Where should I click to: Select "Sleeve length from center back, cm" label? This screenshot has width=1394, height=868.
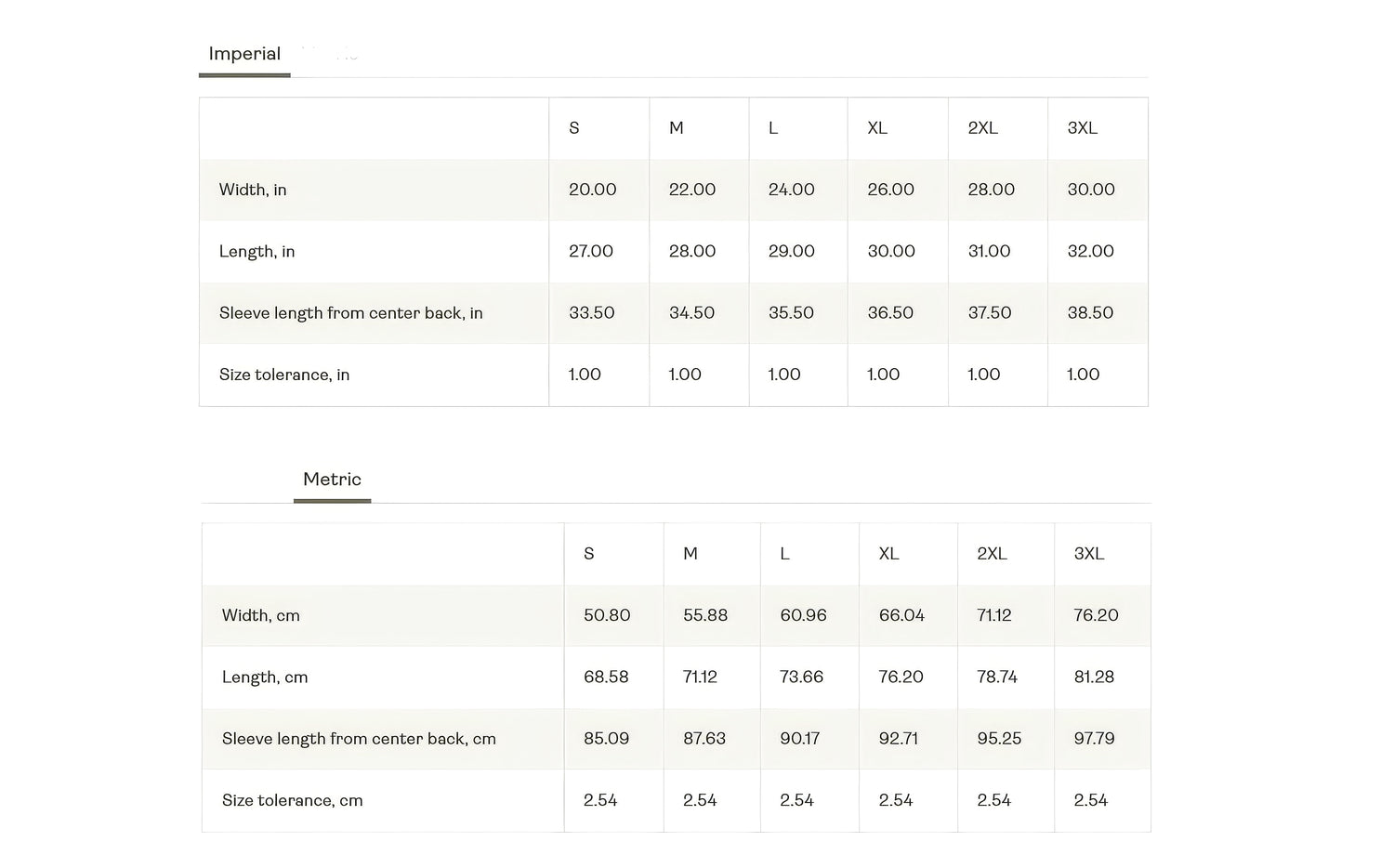click(x=359, y=739)
